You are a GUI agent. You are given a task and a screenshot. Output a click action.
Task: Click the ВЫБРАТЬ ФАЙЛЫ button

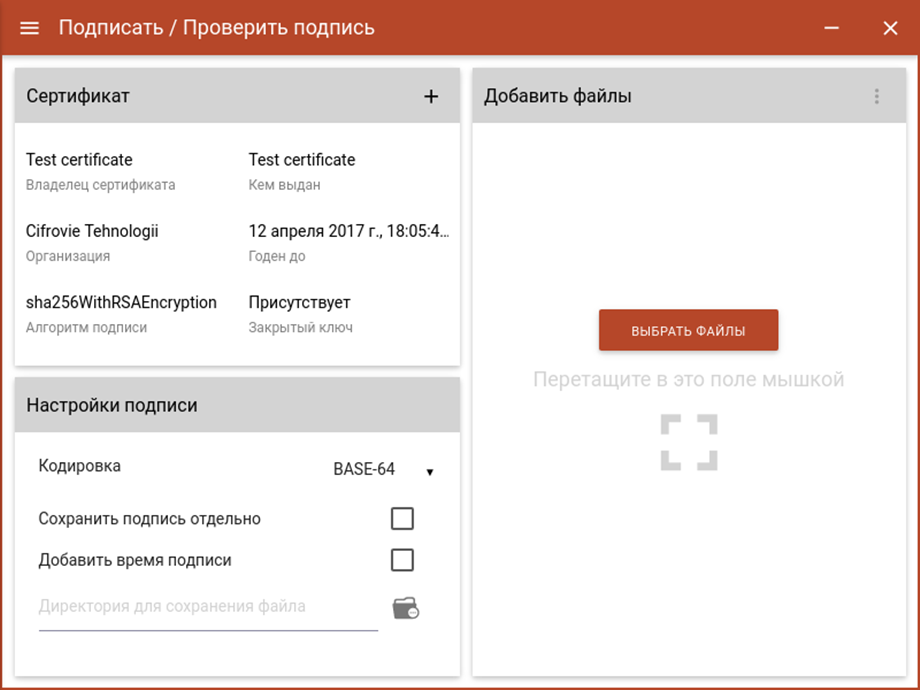(689, 330)
